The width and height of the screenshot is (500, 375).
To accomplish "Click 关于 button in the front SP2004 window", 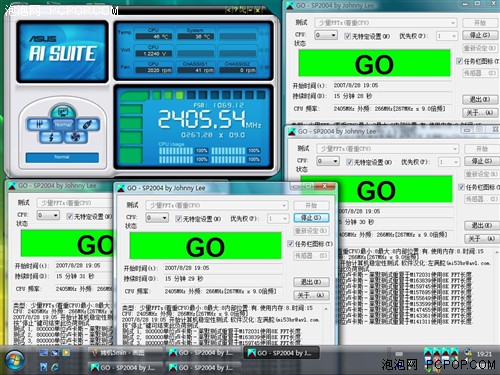I will [x=311, y=295].
